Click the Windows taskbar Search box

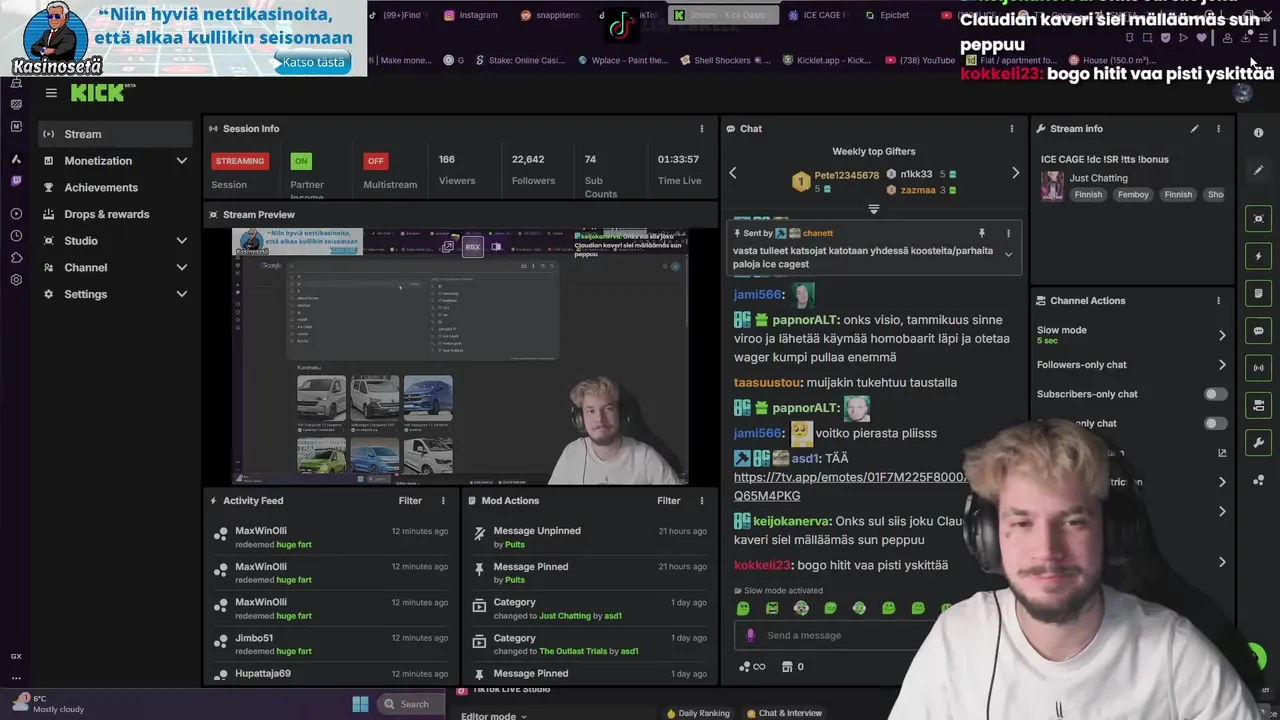(410, 704)
